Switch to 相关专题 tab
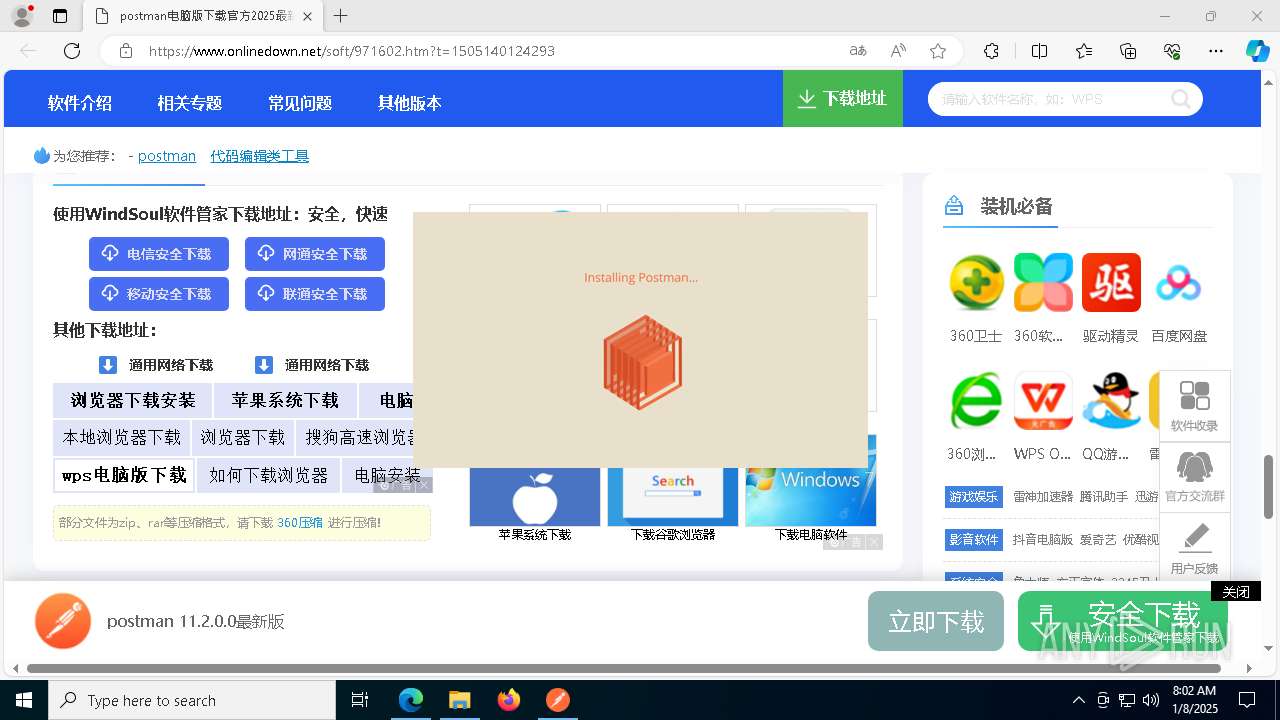Viewport: 1280px width, 720px height. pos(189,103)
